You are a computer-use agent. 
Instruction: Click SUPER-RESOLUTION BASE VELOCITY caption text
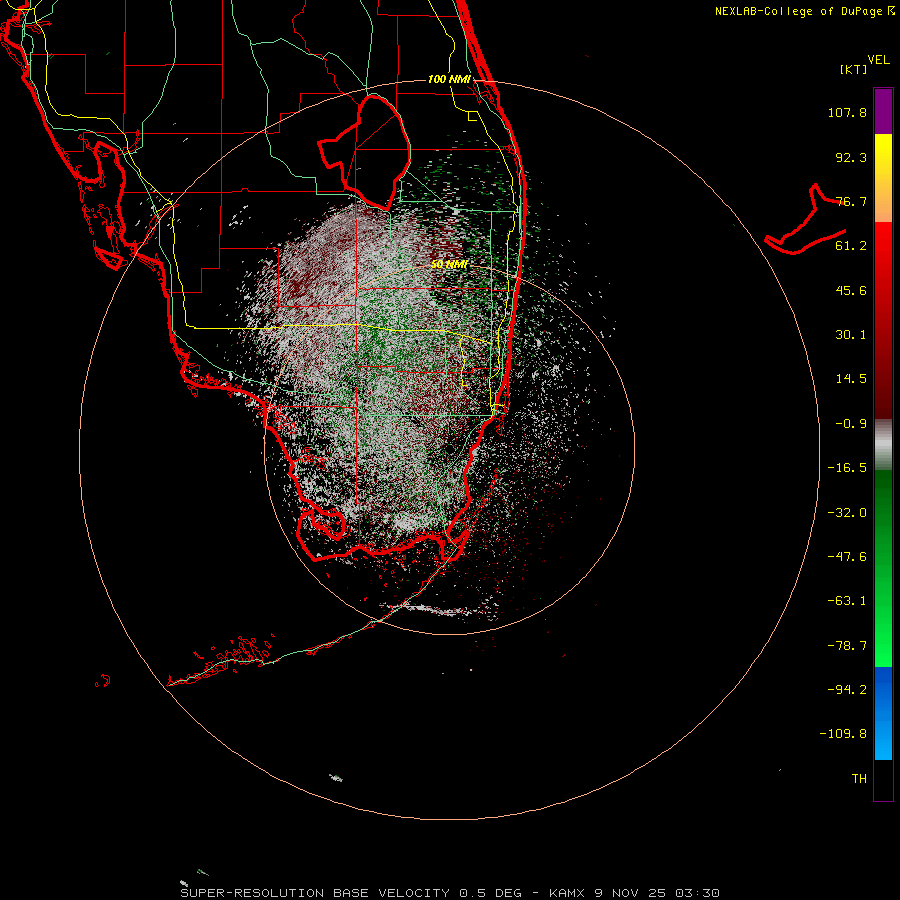tap(315, 893)
